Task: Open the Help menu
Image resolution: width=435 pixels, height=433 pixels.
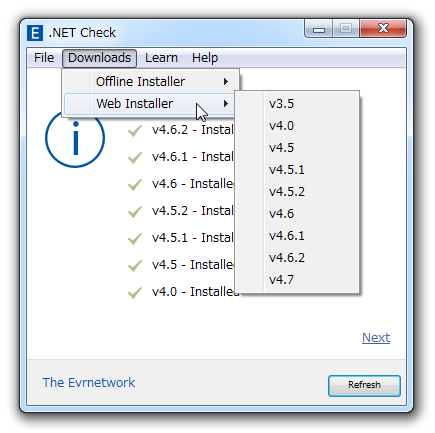Action: tap(205, 58)
